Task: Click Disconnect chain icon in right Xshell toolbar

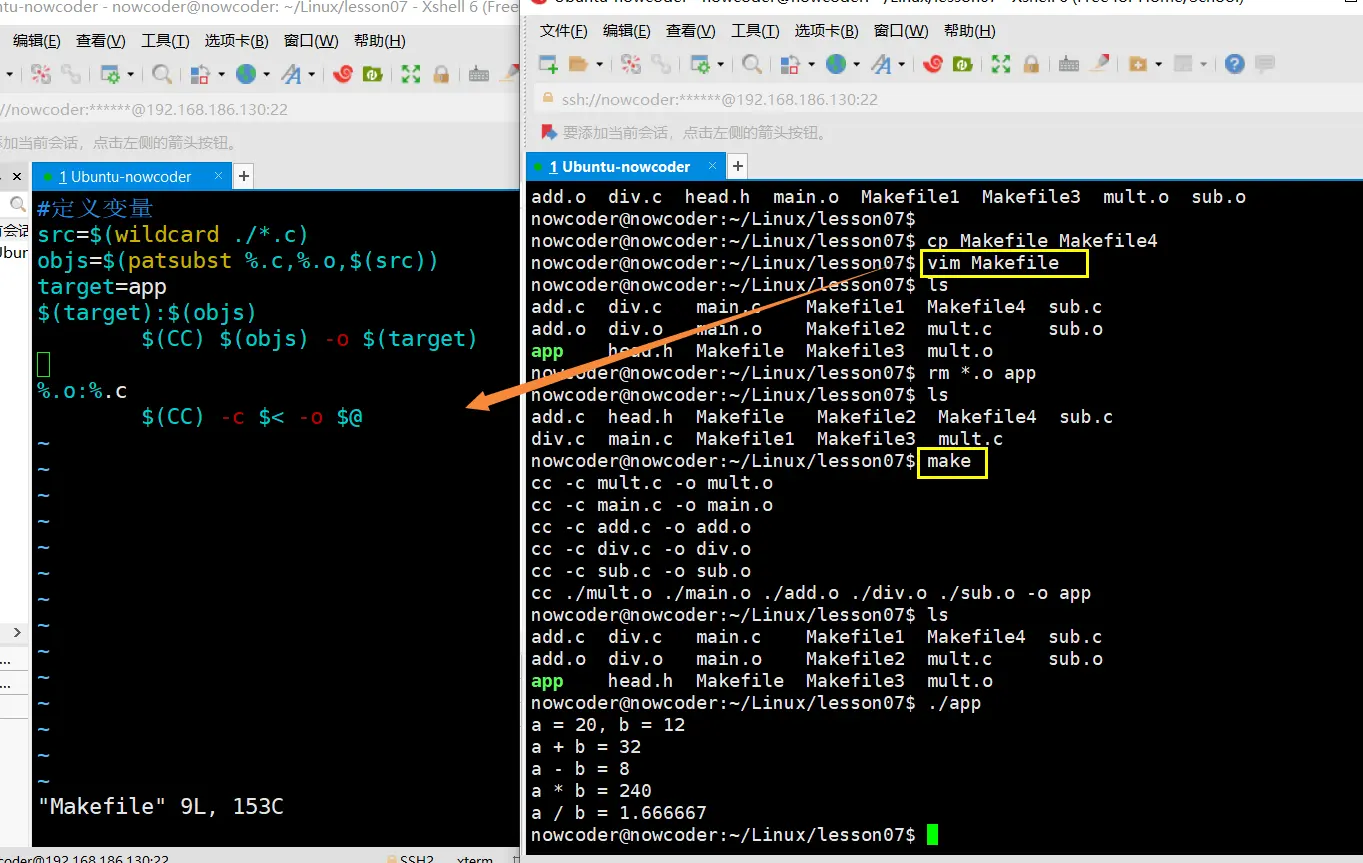Action: click(660, 64)
